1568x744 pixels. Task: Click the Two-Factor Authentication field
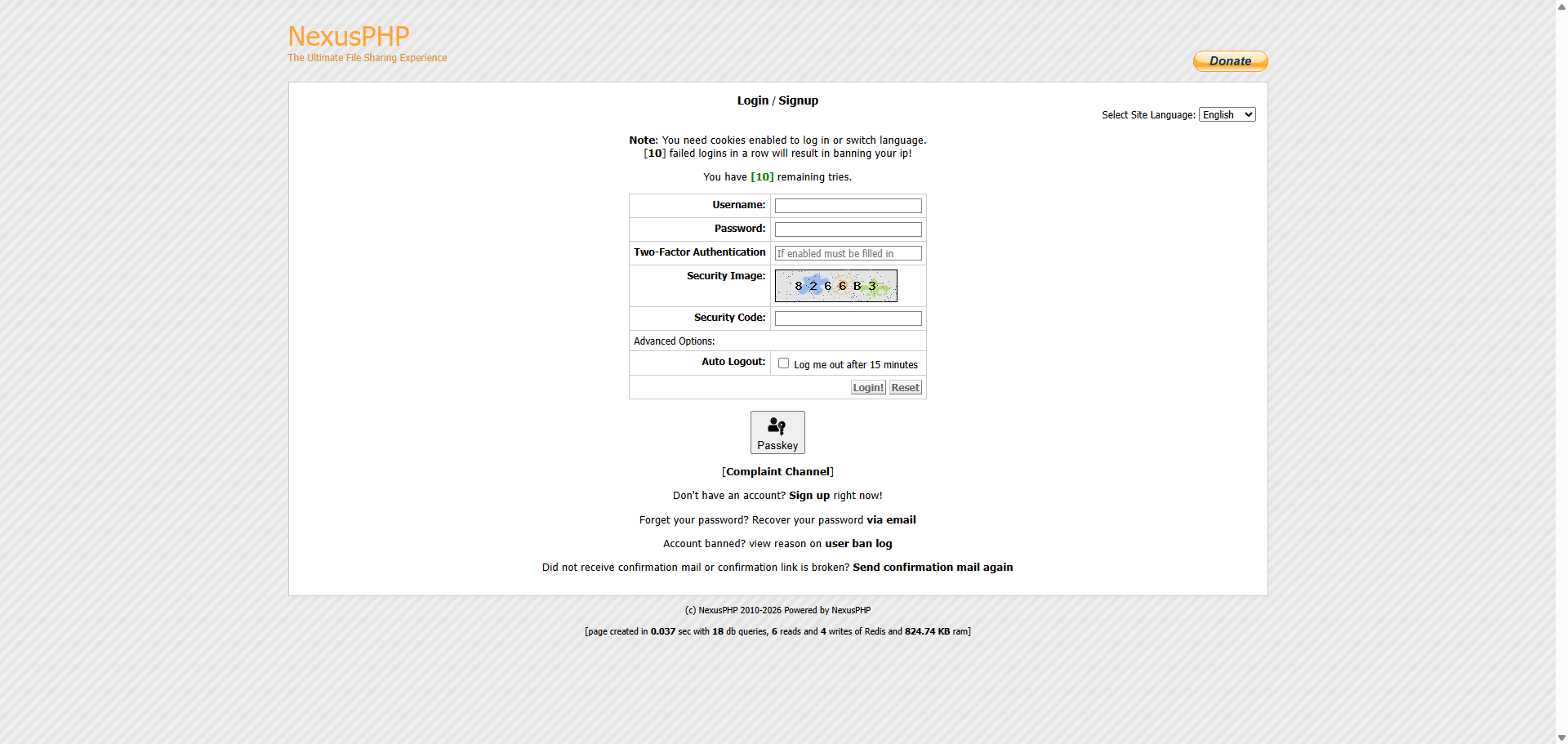coord(848,253)
